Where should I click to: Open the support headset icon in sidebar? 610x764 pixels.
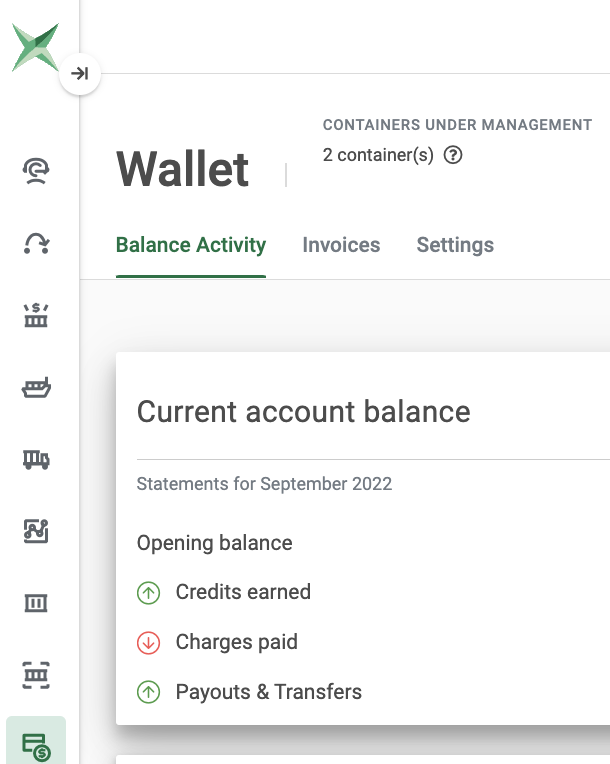[x=36, y=171]
